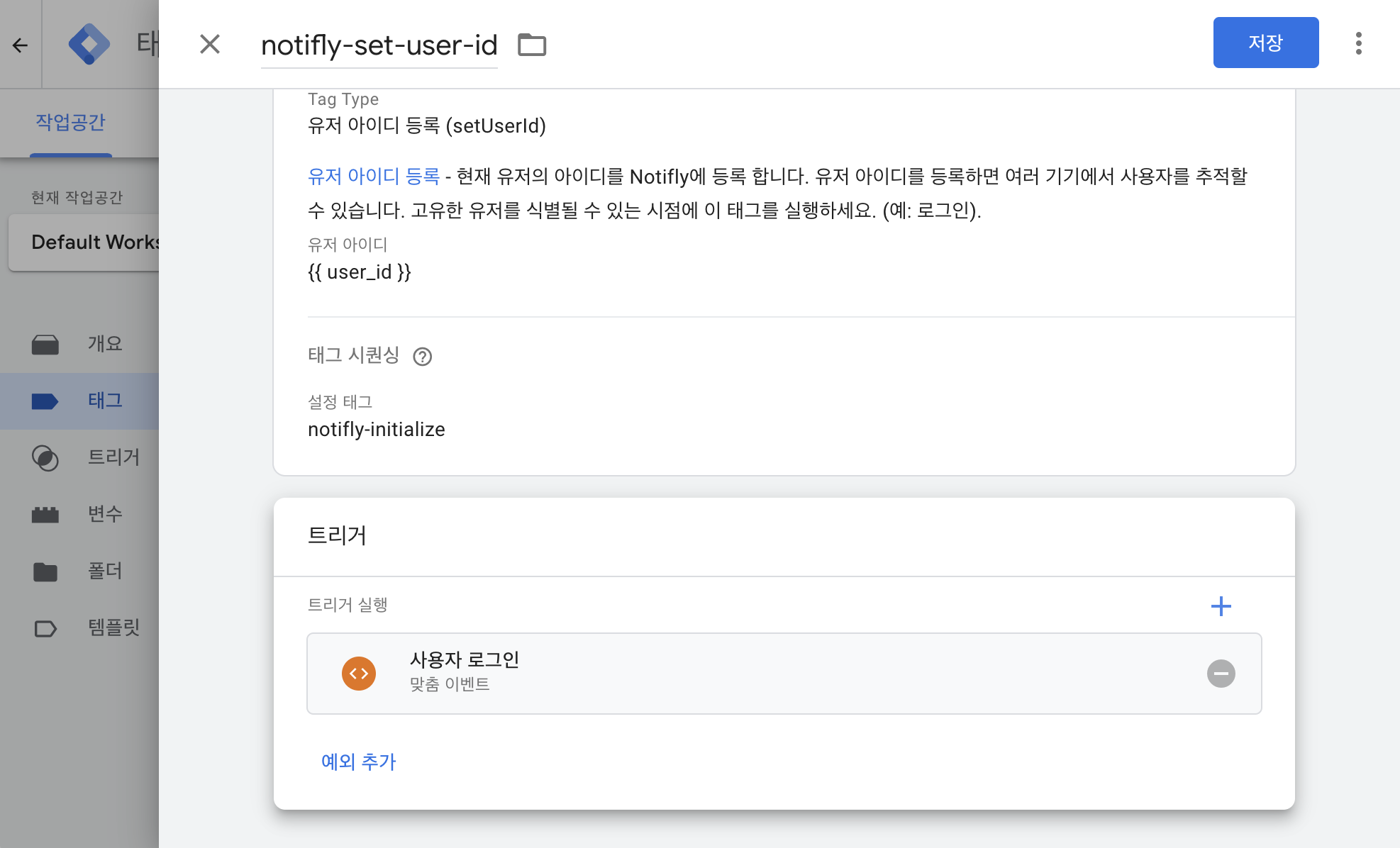Save the tag with 저장 button
This screenshot has height=848, width=1400.
point(1266,43)
